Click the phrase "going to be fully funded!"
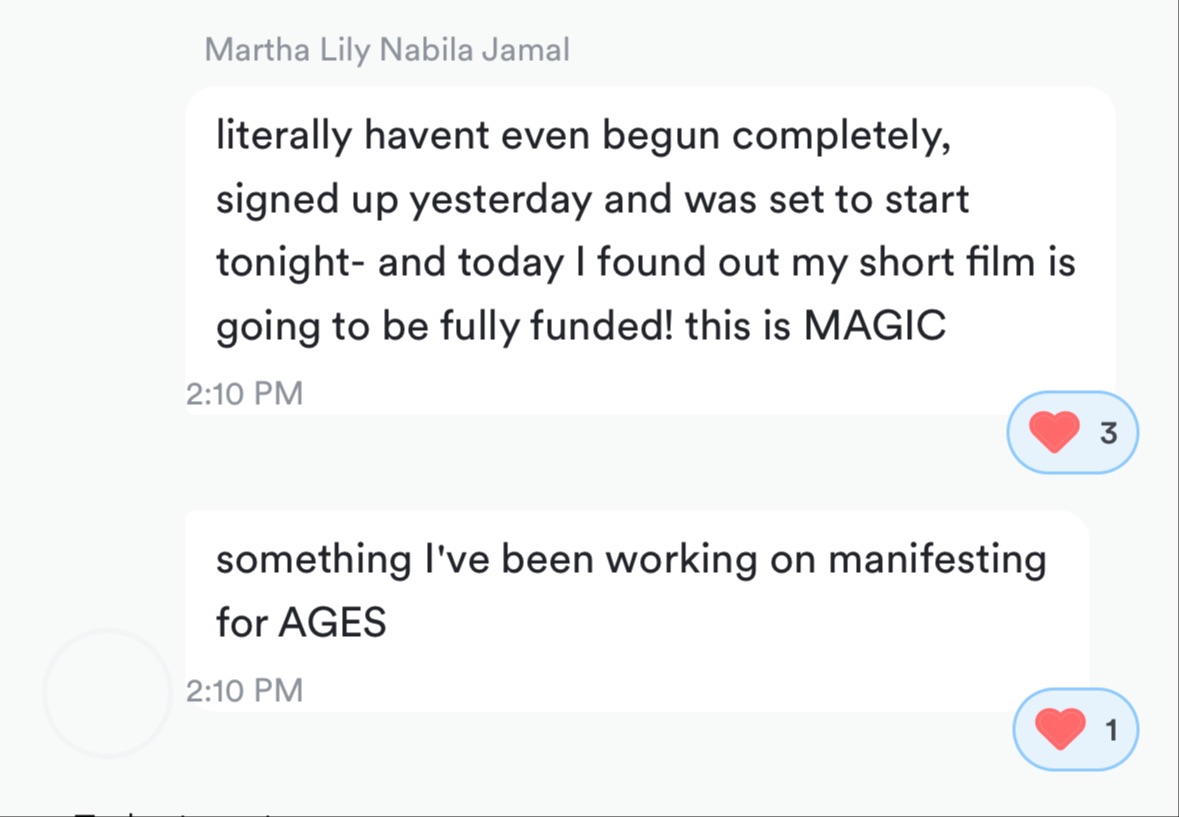 pyautogui.click(x=444, y=327)
